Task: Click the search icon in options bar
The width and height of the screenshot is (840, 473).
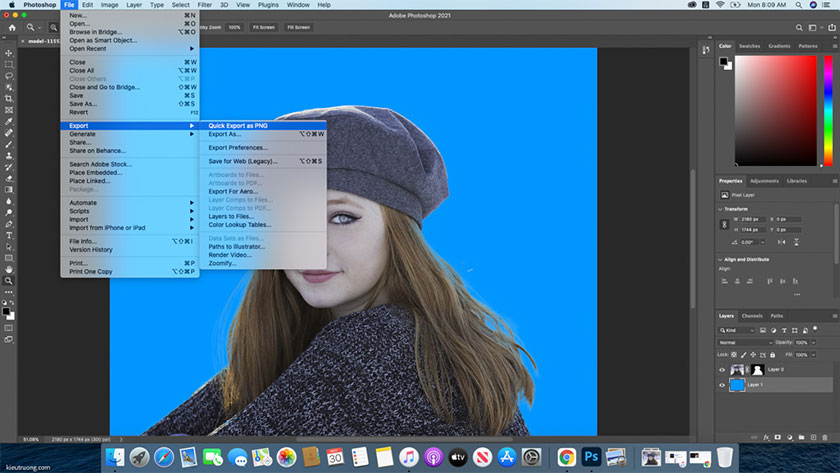Action: 799,27
